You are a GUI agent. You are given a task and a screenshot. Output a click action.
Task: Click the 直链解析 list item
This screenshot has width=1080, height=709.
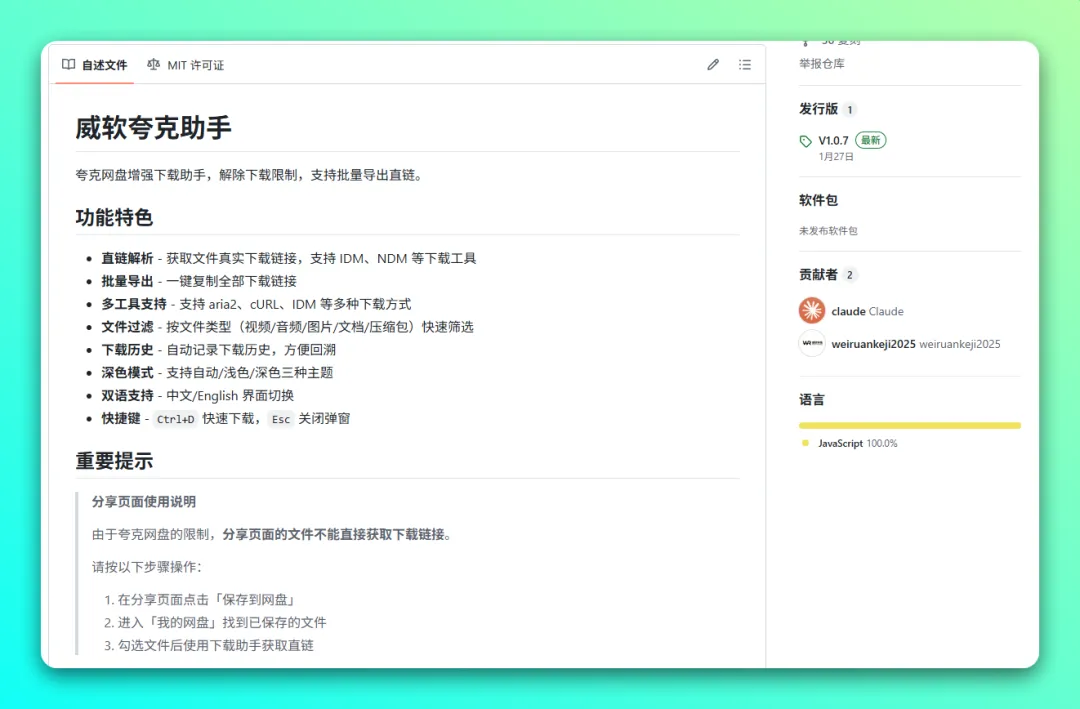click(x=289, y=258)
